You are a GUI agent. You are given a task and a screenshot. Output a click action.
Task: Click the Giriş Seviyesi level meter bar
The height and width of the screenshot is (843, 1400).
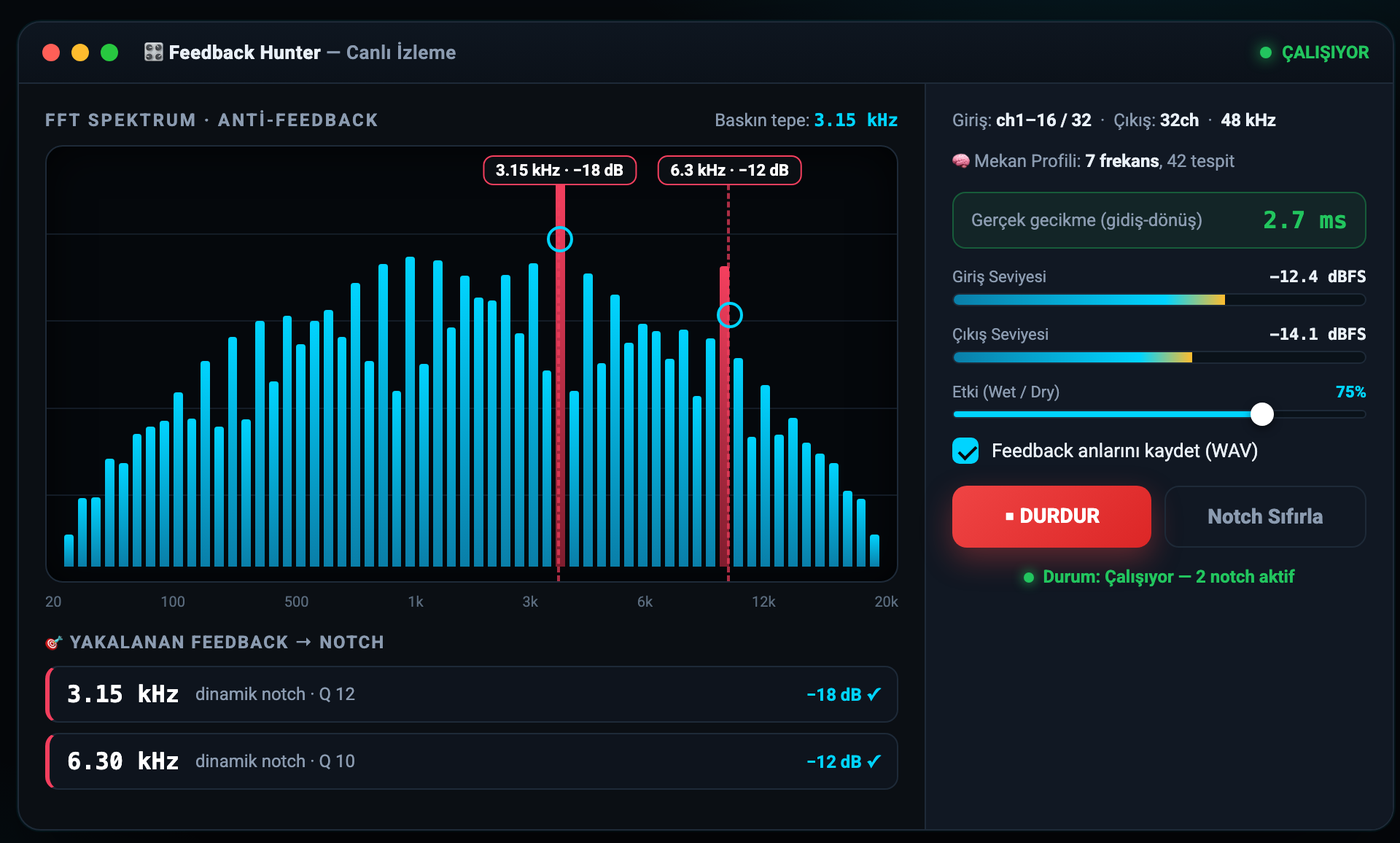(x=1159, y=300)
